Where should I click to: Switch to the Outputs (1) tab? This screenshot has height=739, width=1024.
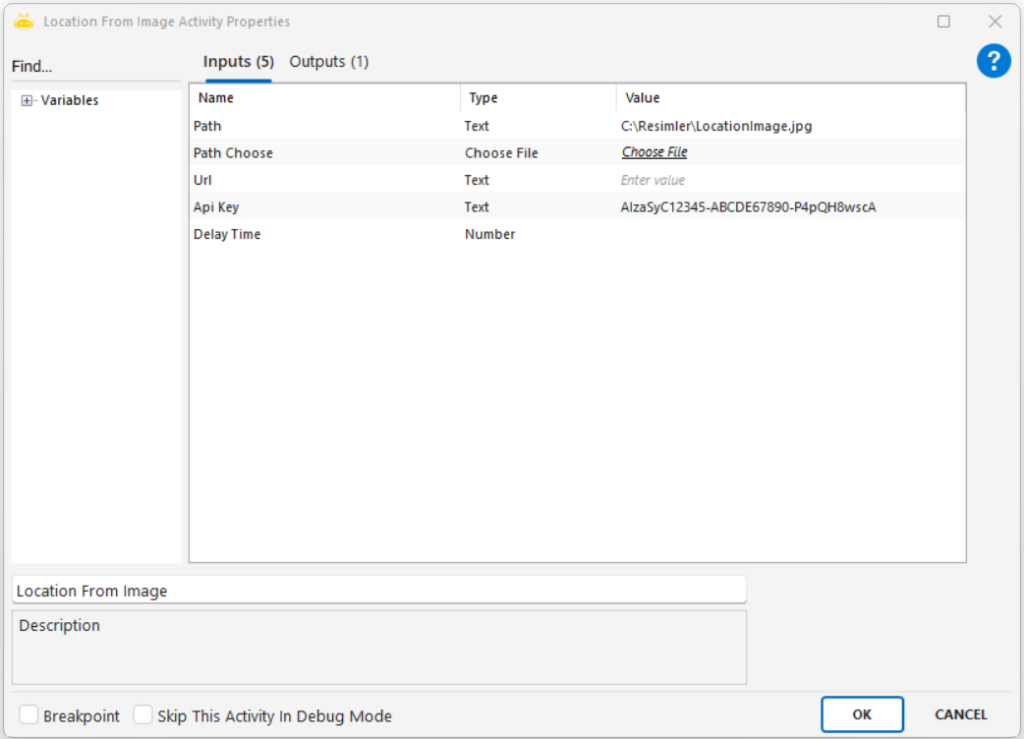[x=329, y=62]
